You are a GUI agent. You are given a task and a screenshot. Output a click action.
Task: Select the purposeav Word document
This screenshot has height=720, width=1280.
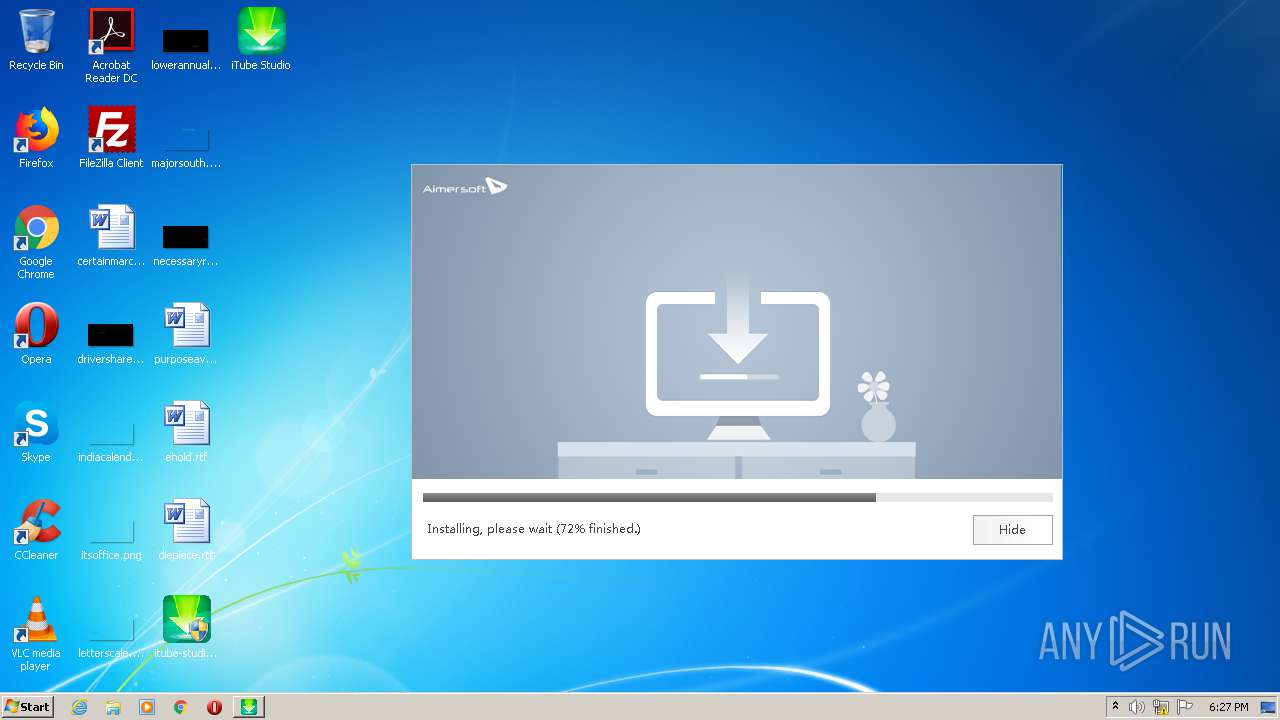tap(186, 334)
